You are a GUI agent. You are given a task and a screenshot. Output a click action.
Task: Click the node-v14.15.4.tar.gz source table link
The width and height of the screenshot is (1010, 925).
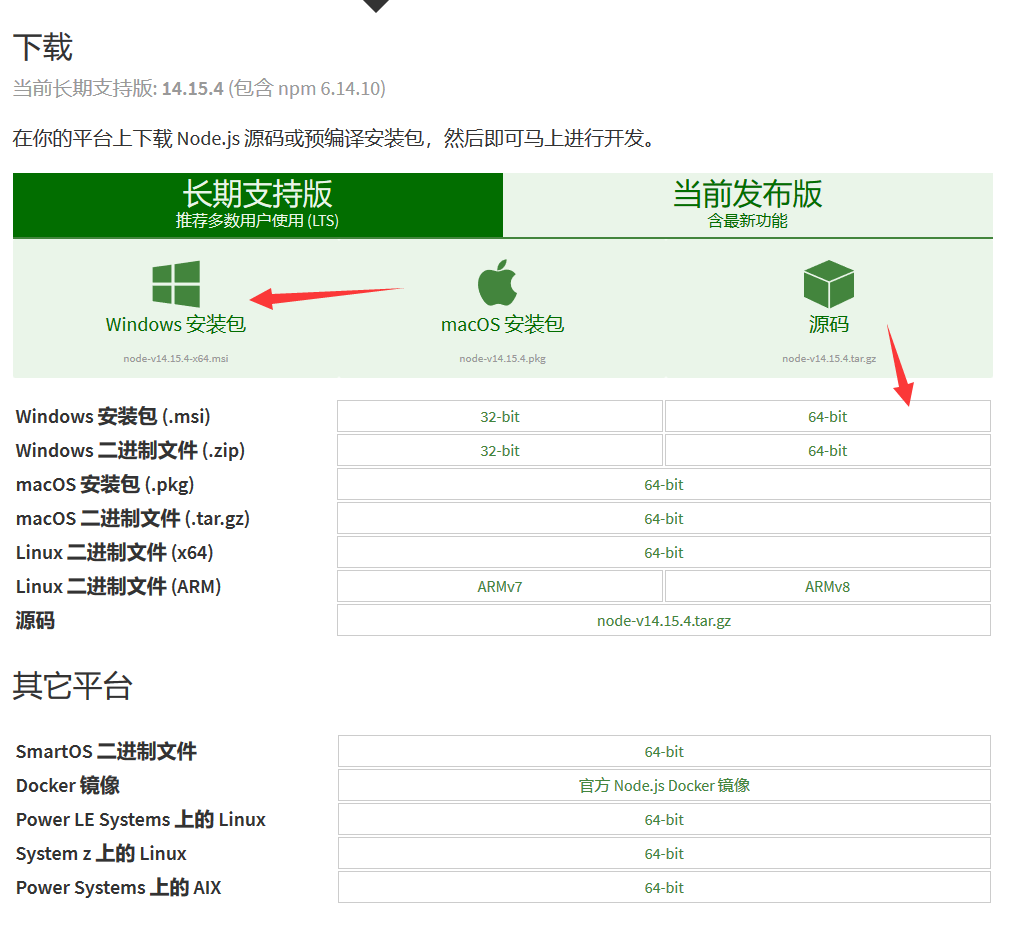coord(663,621)
